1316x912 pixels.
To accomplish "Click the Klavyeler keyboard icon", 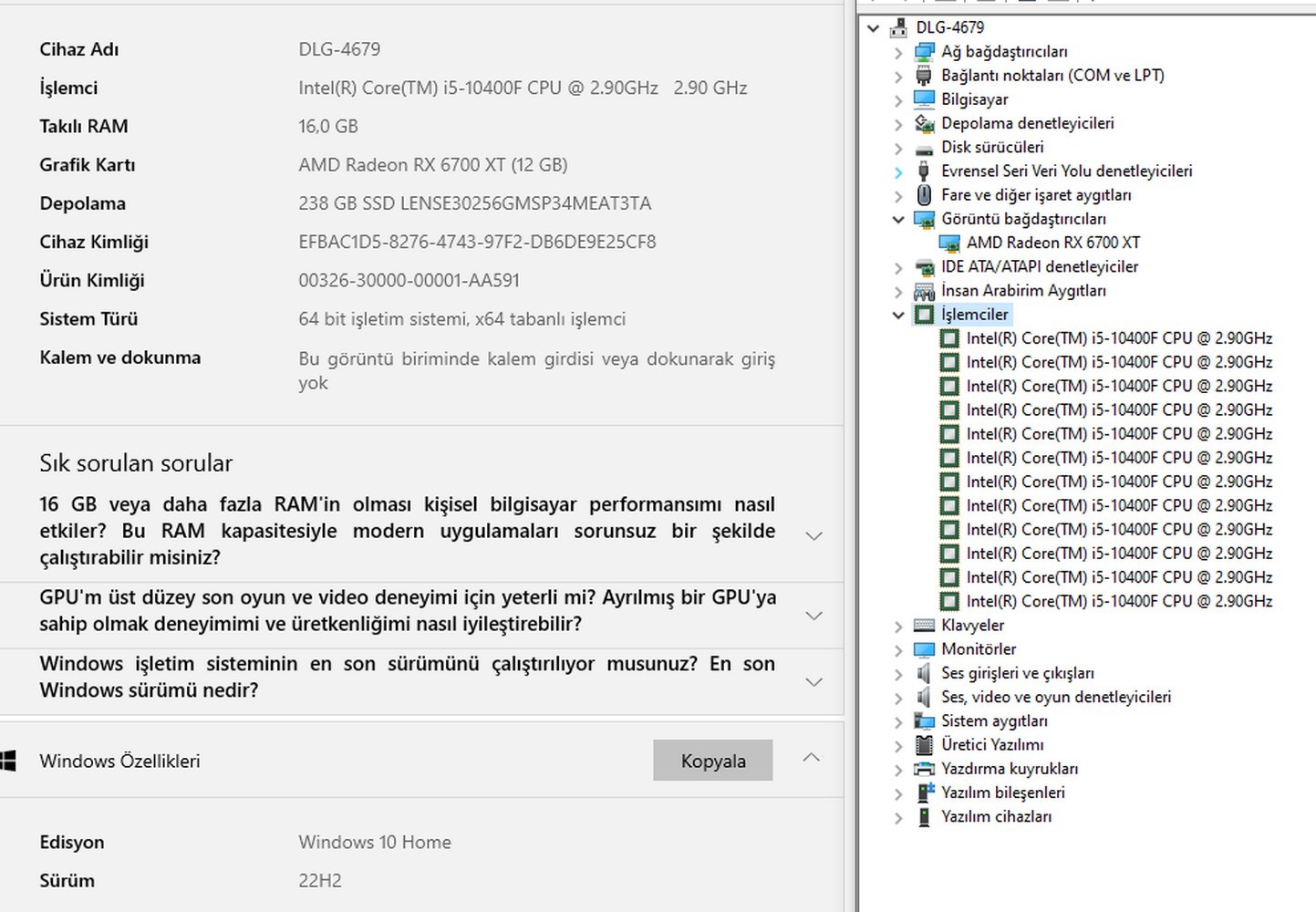I will (x=924, y=626).
